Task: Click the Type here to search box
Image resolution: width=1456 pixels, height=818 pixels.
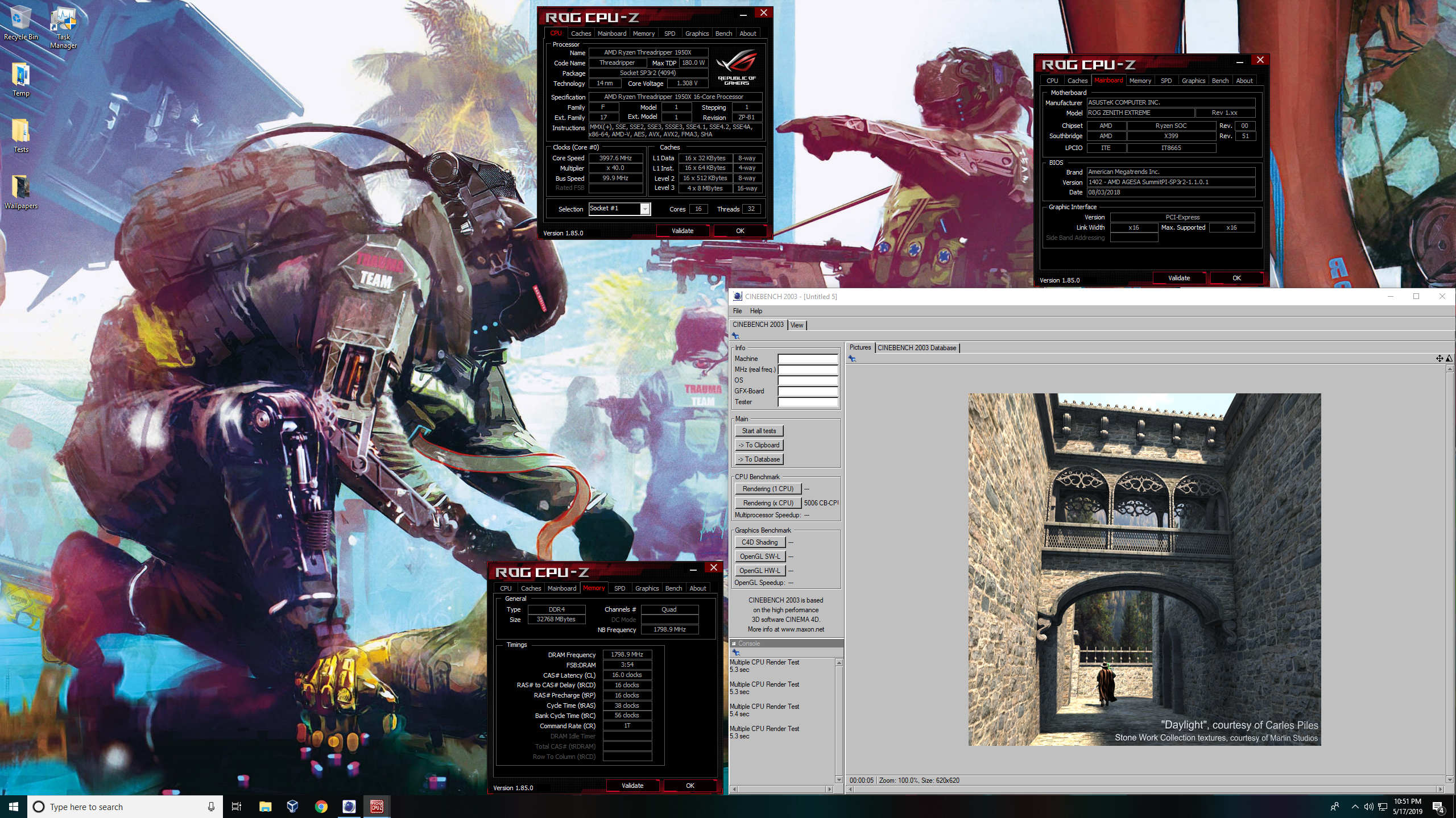Action: point(125,807)
